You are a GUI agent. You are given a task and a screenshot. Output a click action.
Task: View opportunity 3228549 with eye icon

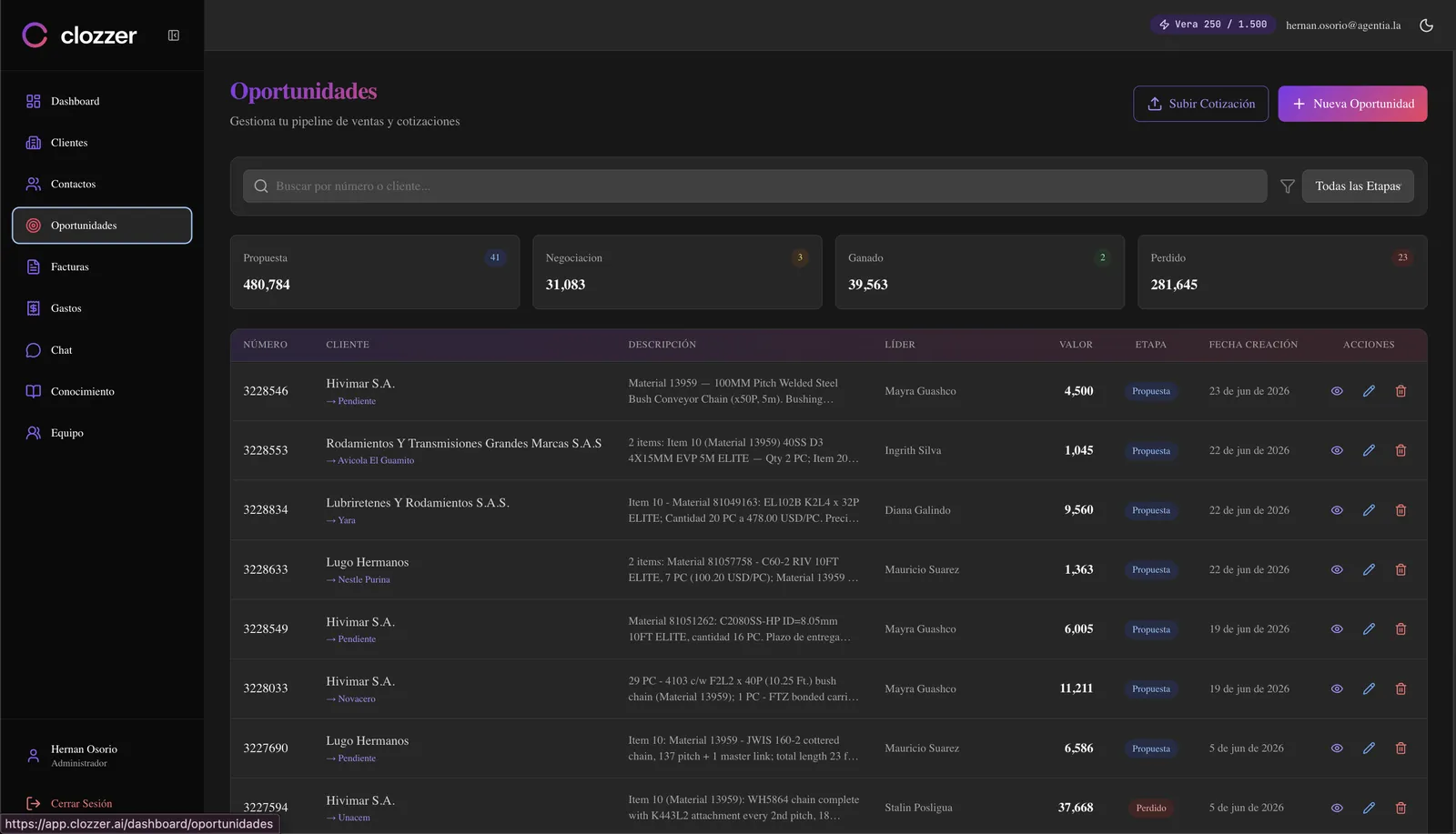tap(1337, 629)
